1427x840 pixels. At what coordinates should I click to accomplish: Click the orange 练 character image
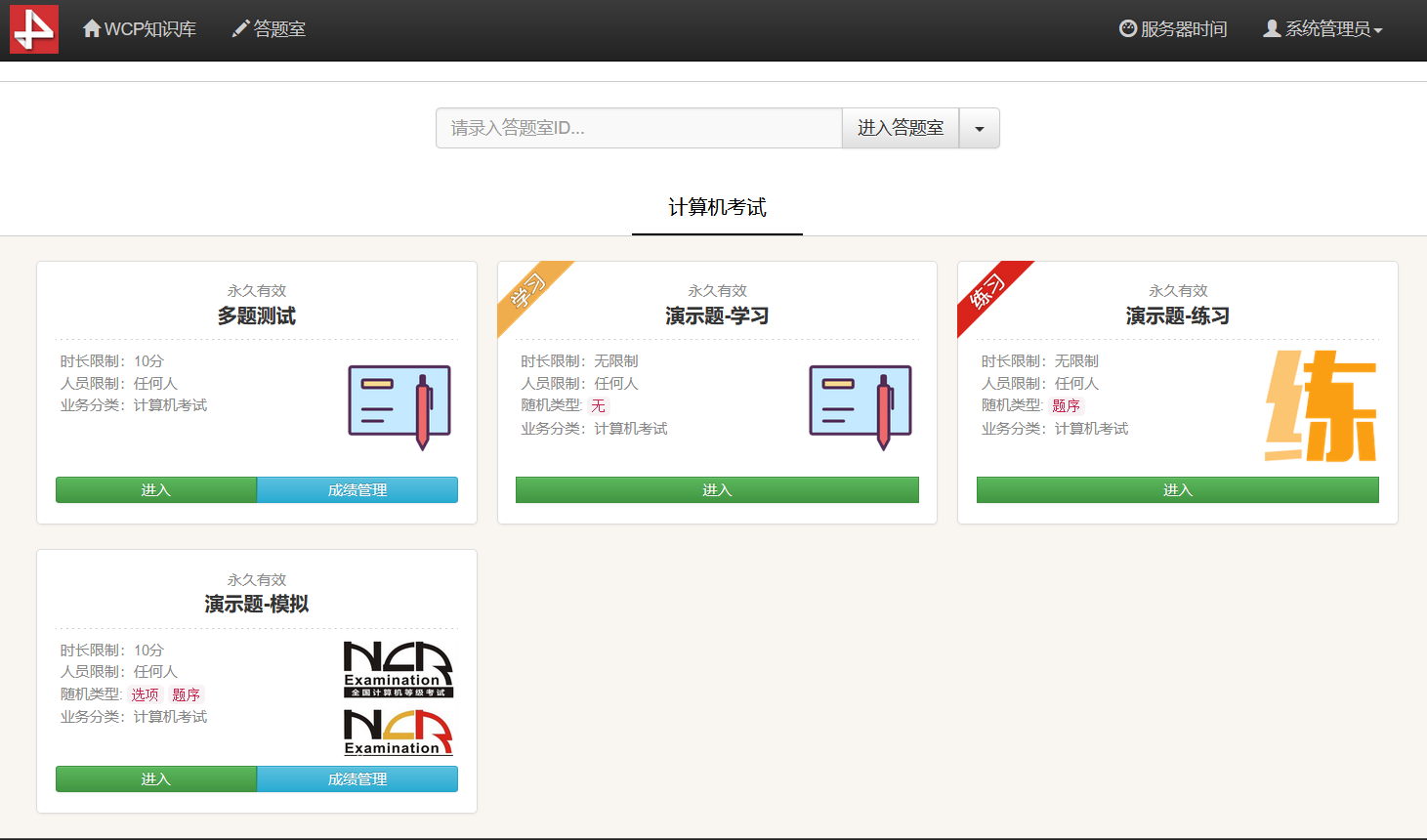(x=1321, y=406)
